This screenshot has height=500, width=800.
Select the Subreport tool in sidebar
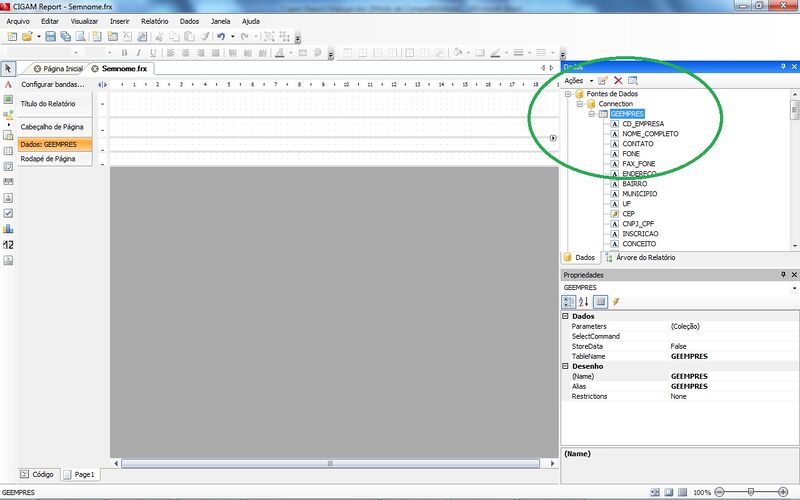[8, 135]
